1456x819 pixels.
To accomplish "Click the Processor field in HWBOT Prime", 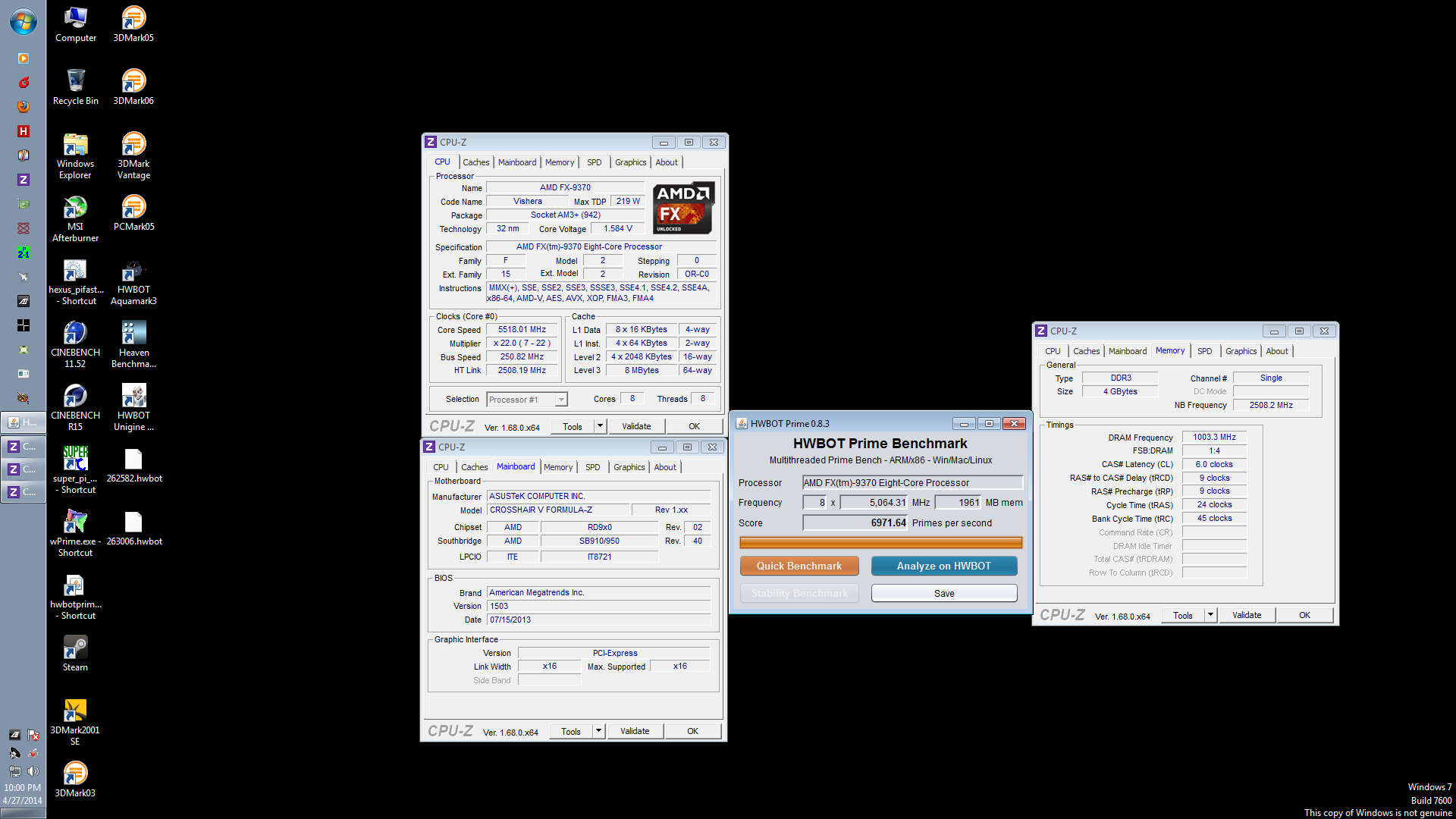I will 912,482.
